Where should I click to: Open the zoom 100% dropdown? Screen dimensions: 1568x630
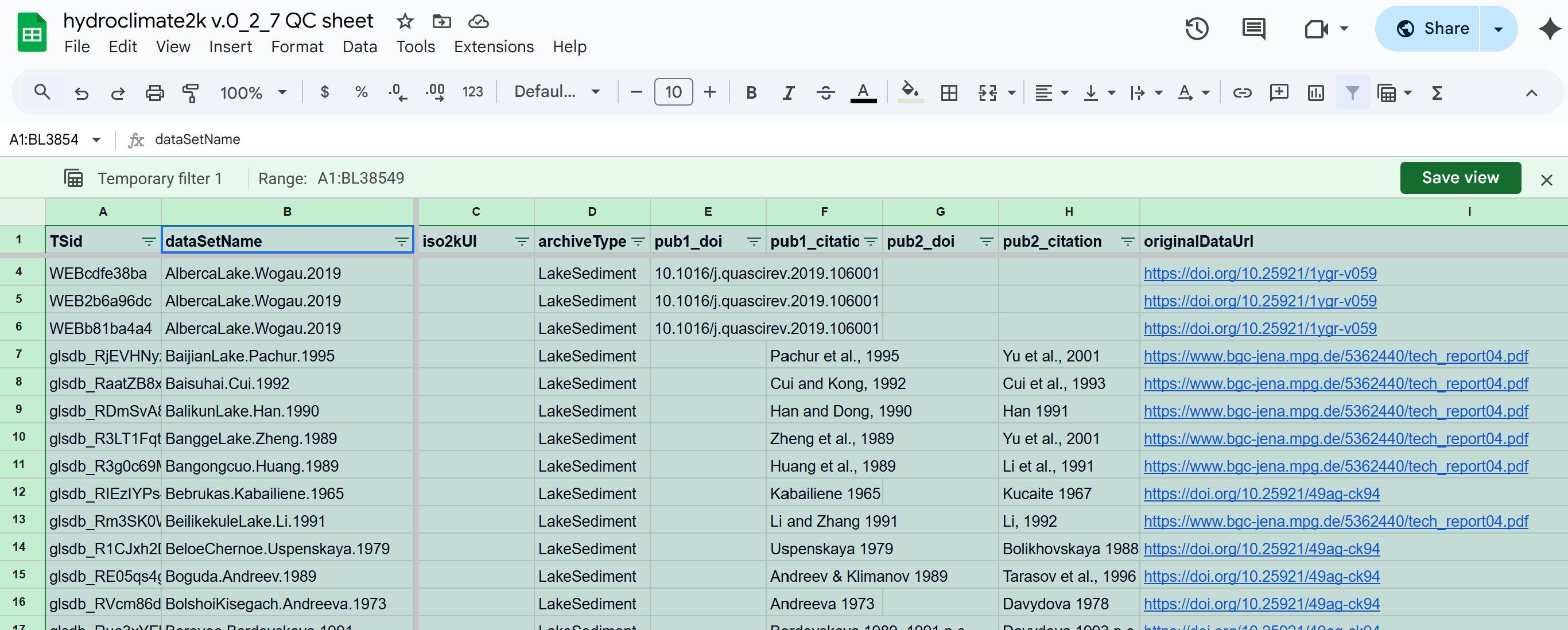coord(253,92)
